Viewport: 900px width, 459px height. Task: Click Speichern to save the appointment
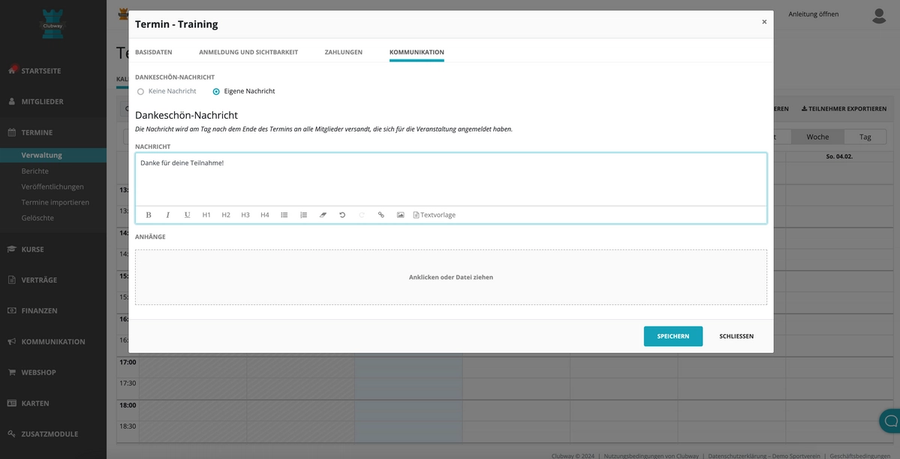(673, 336)
